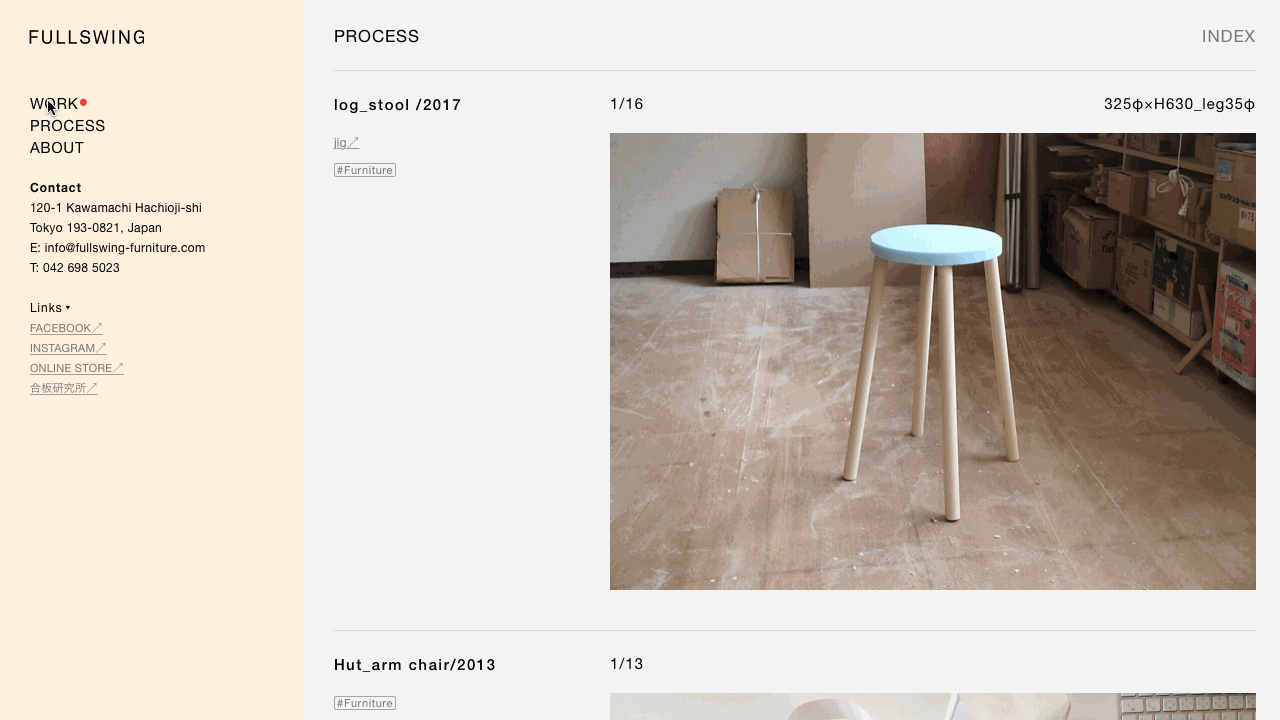Click the info@fullswing-furniture.com email address
This screenshot has width=1280, height=720.
[x=125, y=248]
